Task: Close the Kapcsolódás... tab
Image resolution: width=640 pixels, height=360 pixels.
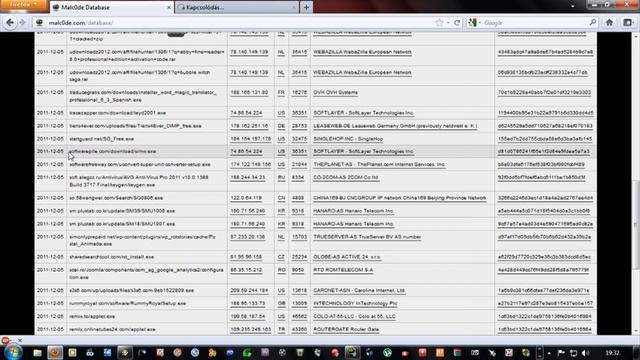Action: [294, 7]
